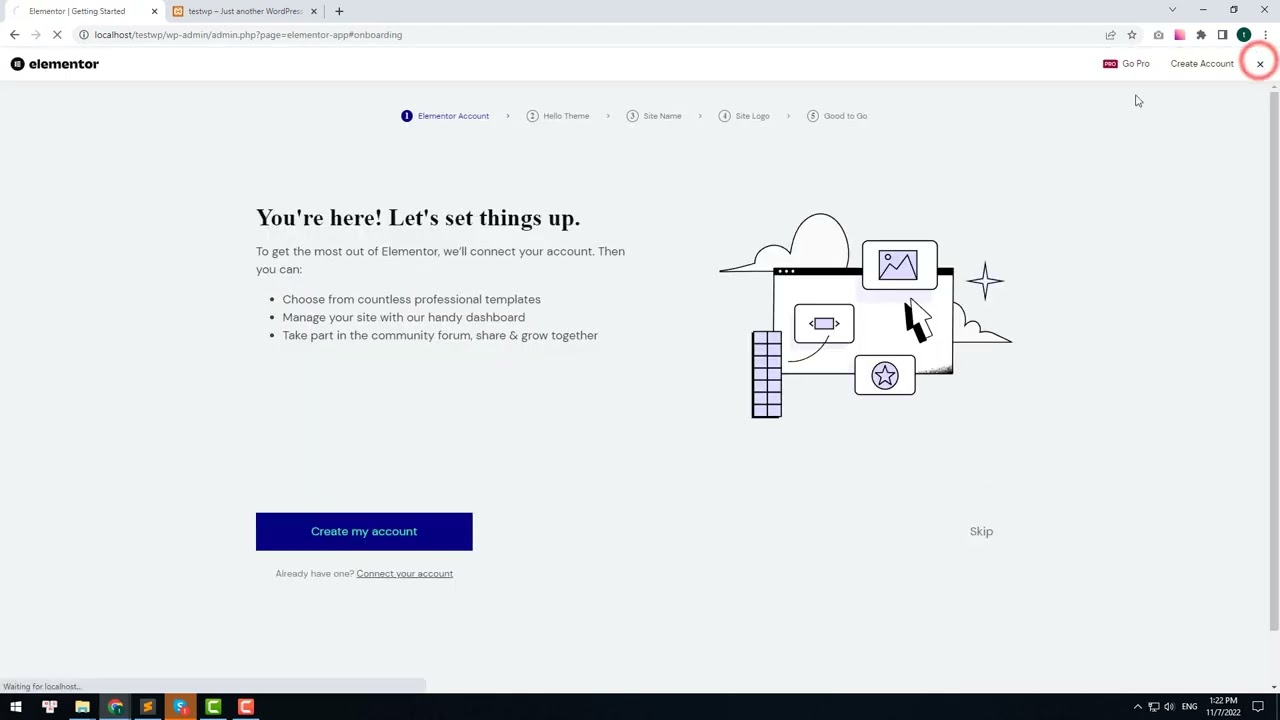Close the testwp browser tab
1280x720 pixels.
314,11
